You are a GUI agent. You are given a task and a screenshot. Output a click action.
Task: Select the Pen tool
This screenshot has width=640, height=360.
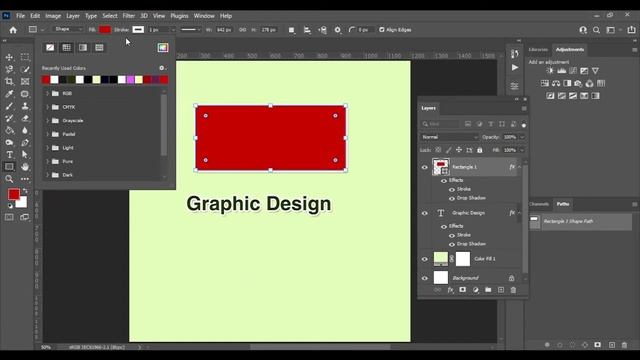click(25, 142)
